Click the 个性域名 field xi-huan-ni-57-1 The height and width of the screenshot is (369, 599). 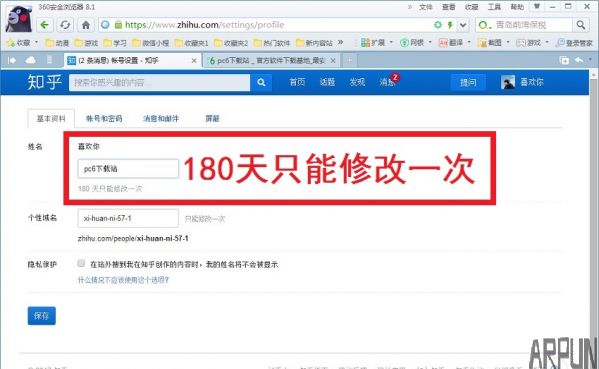(128, 218)
